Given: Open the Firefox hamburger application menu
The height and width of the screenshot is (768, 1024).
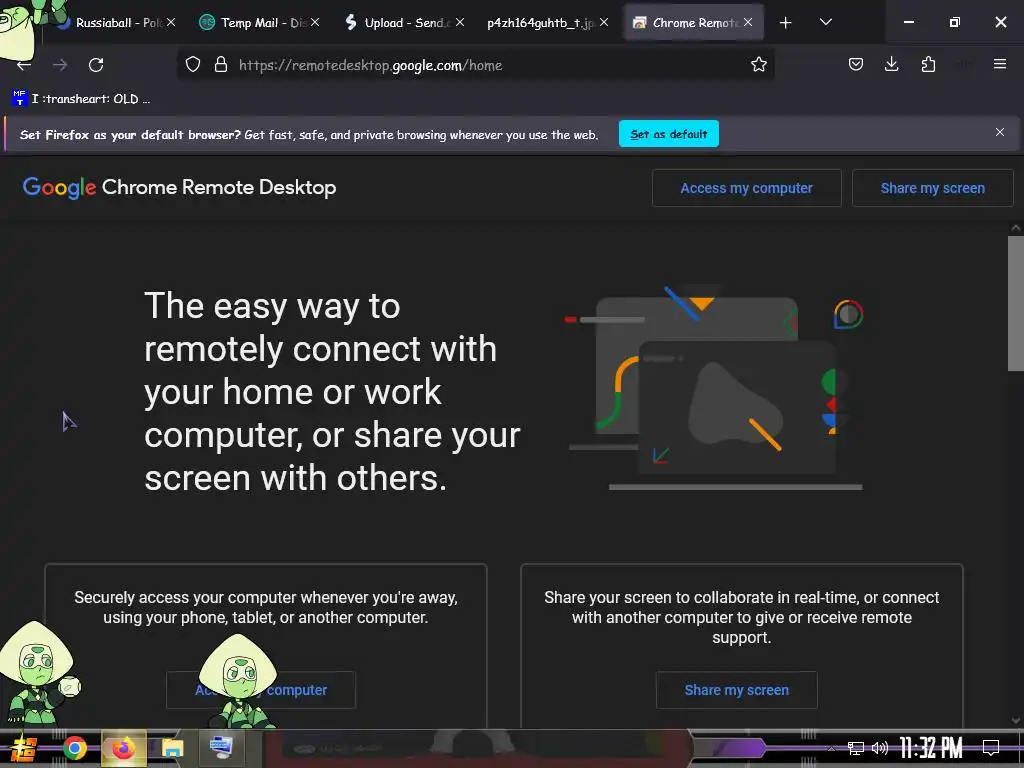Looking at the screenshot, I should (999, 64).
